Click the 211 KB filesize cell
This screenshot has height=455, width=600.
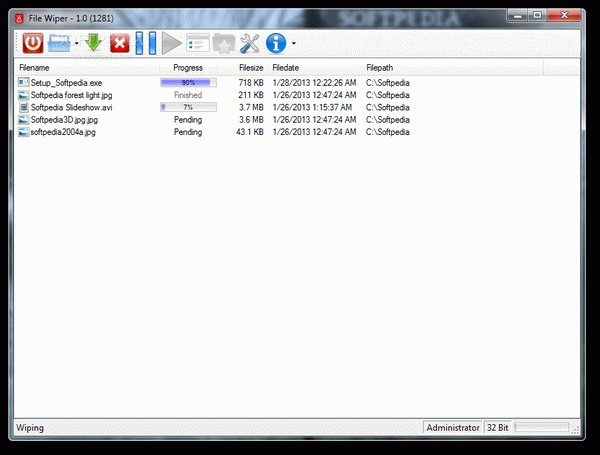point(251,95)
